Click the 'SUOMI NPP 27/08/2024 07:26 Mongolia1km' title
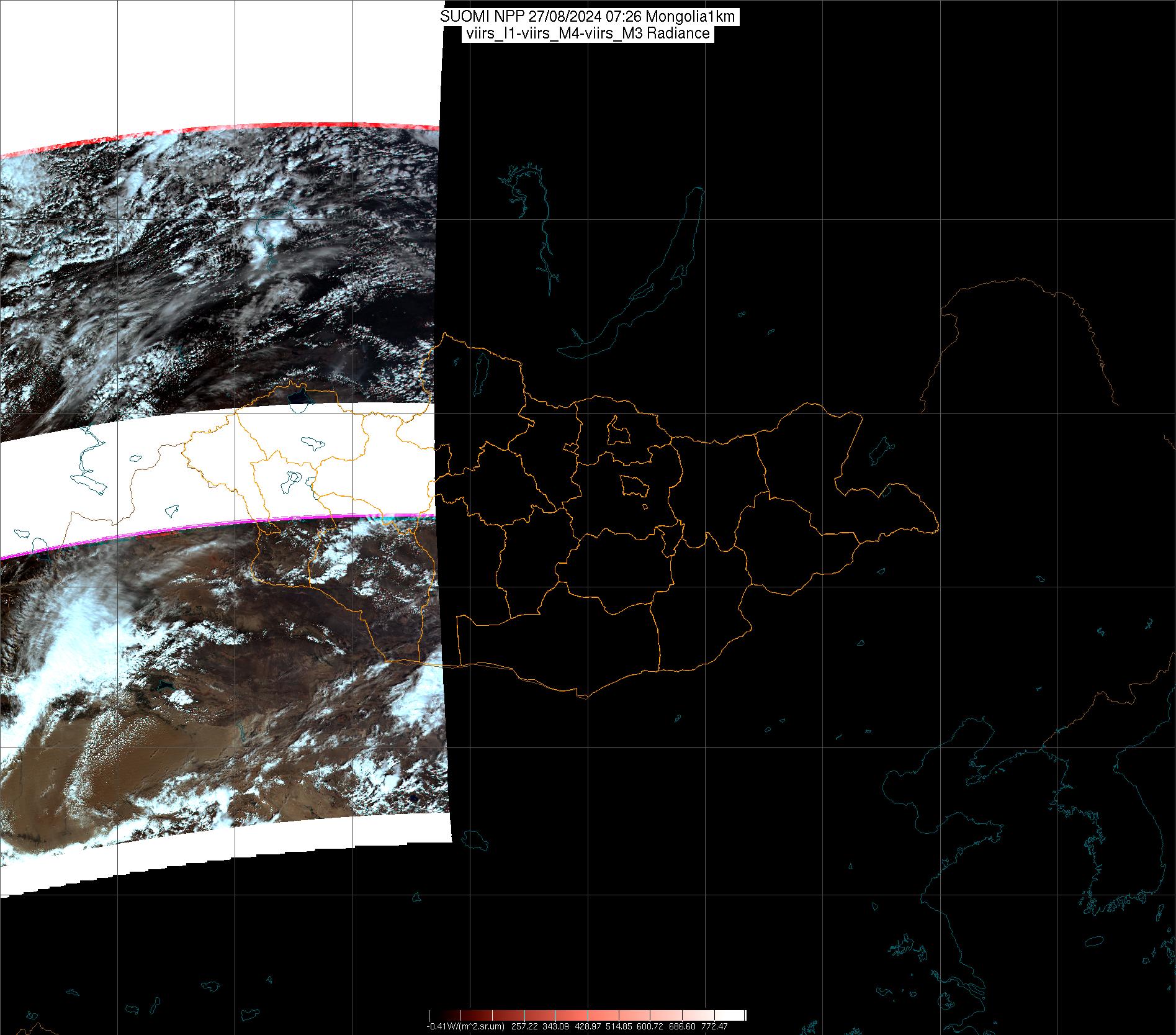The image size is (1176, 1035). 588,17
